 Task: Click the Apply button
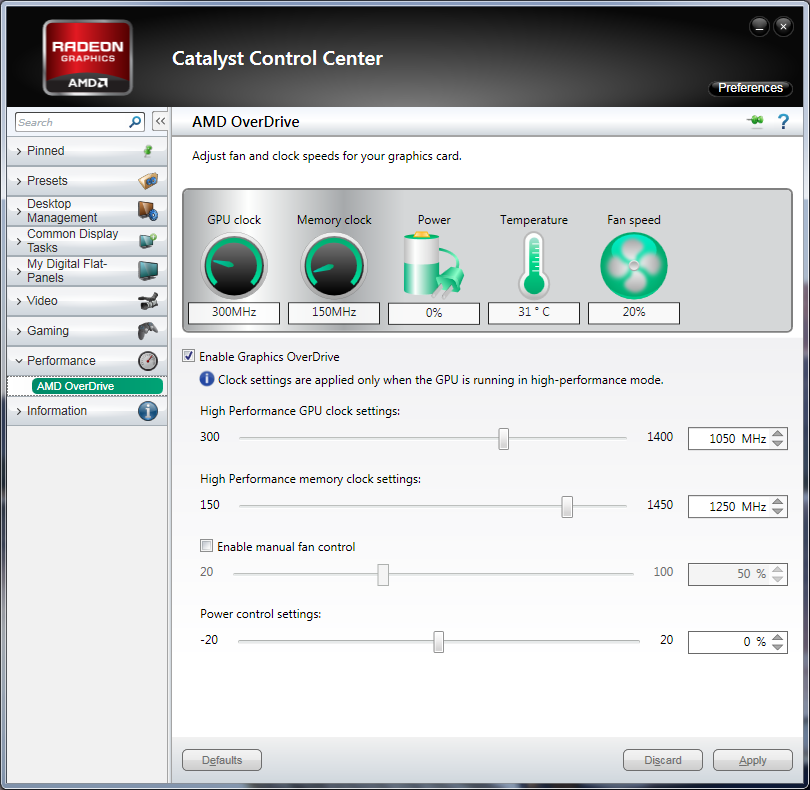(753, 760)
